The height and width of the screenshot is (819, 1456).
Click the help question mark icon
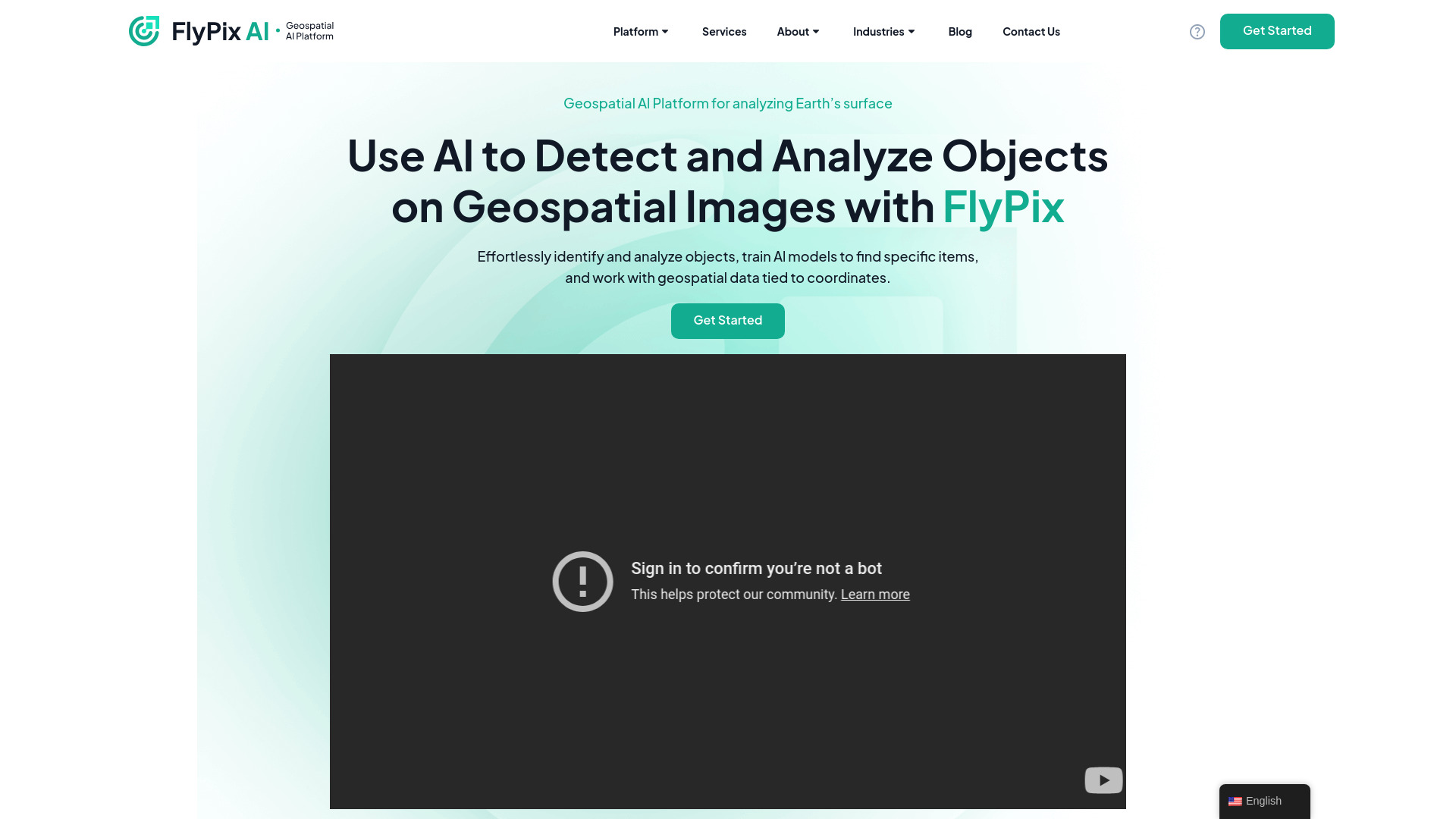pos(1197,31)
